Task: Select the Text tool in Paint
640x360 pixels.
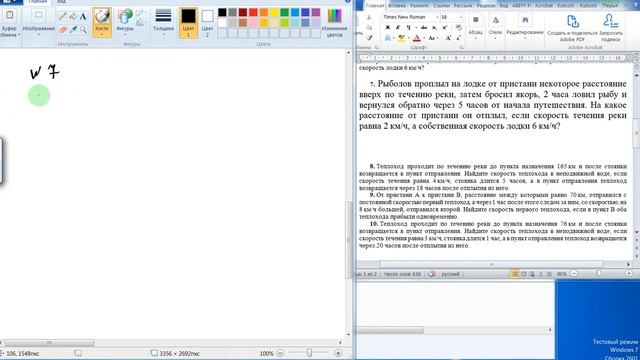Action: pos(83,17)
